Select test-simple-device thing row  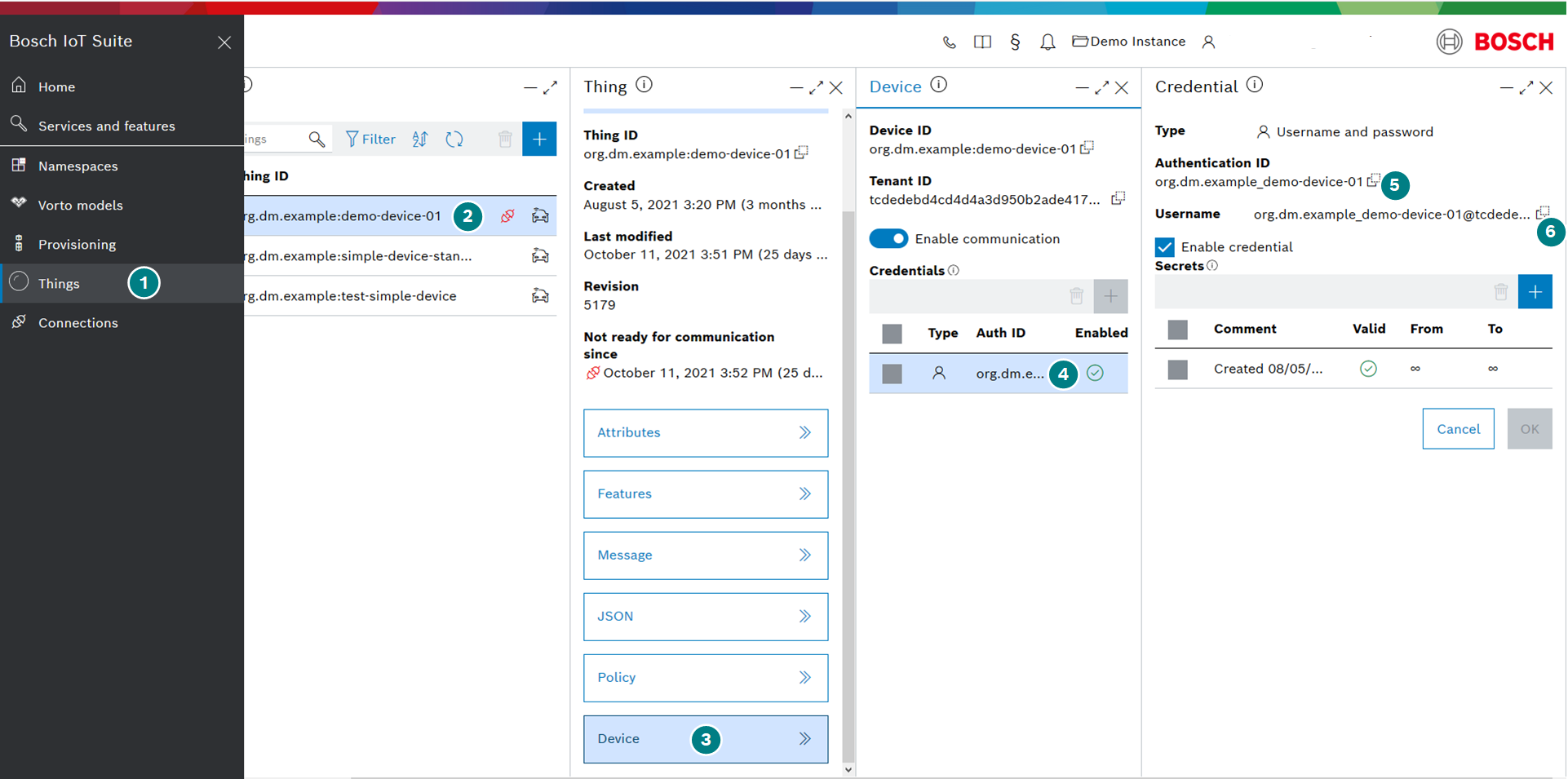[400, 296]
